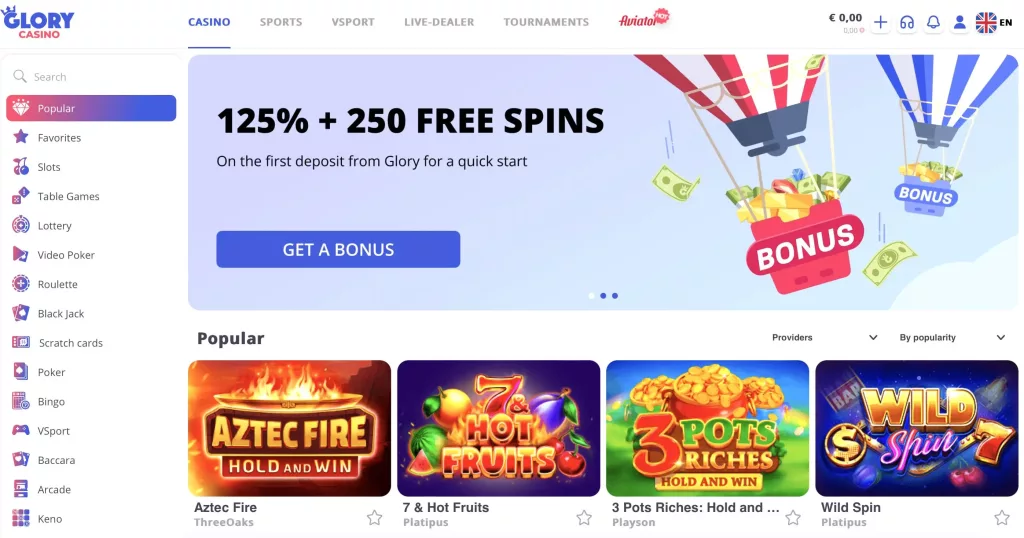Mark Wild Spin as favorite
The image size is (1024, 538).
(1002, 518)
